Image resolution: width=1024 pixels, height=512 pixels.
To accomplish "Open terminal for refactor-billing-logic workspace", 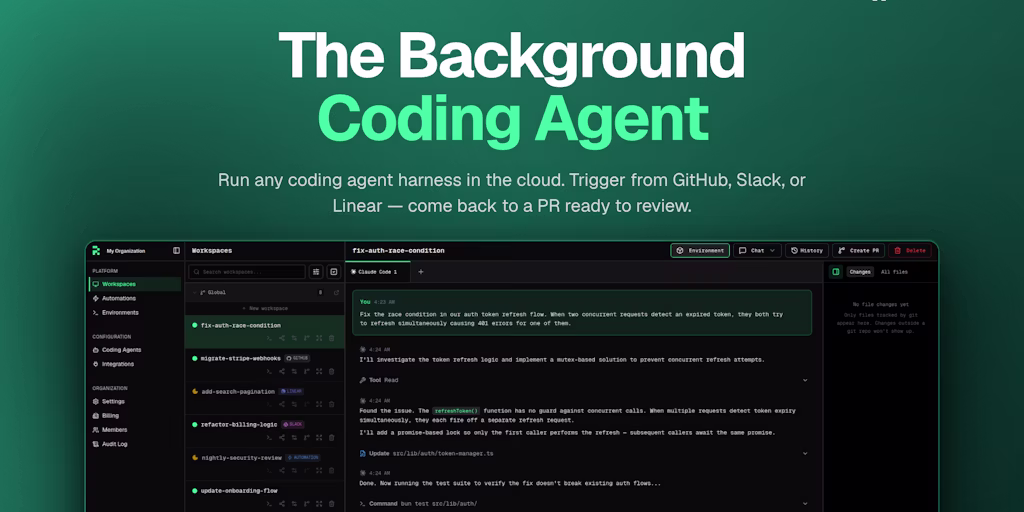I will coord(269,438).
